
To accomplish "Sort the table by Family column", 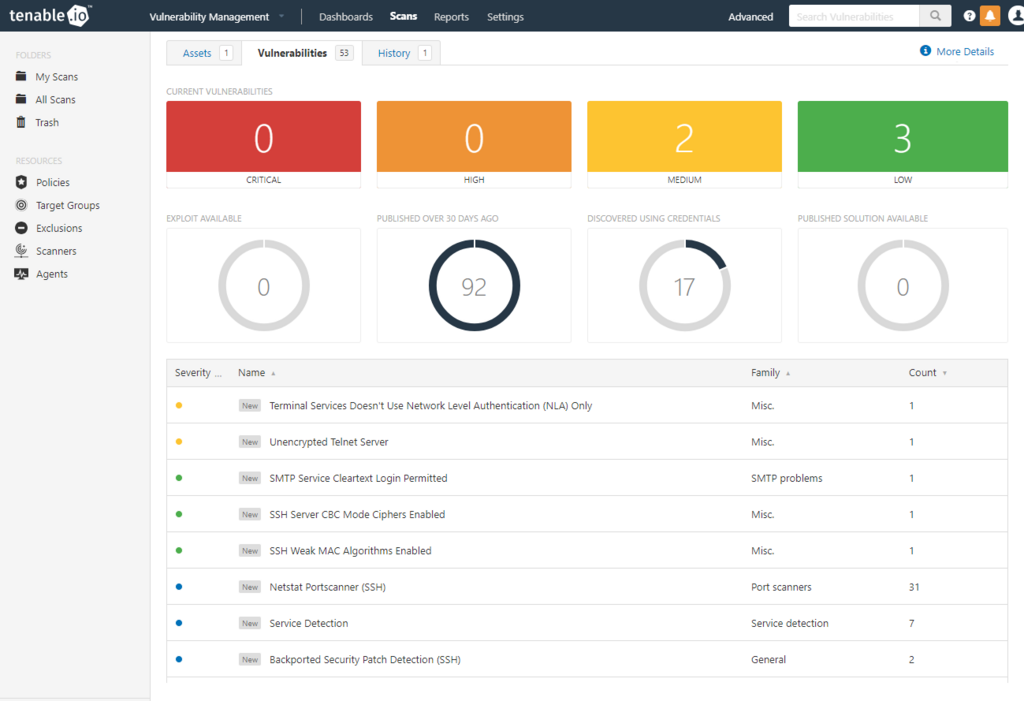I will 771,372.
